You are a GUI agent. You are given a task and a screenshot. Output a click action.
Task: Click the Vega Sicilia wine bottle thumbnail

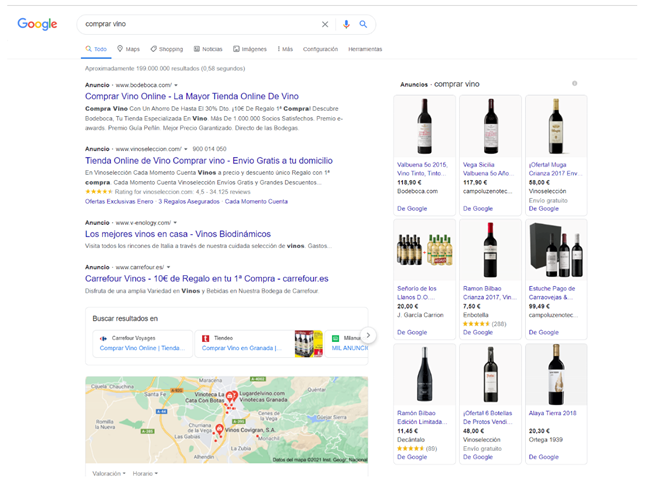coord(490,125)
